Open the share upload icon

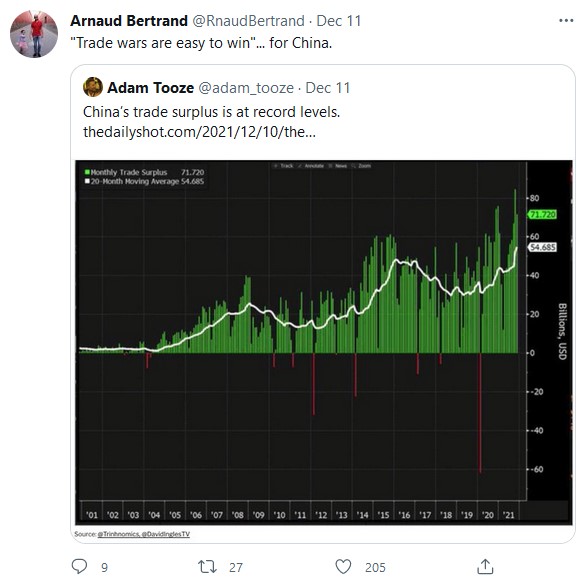[x=485, y=566]
